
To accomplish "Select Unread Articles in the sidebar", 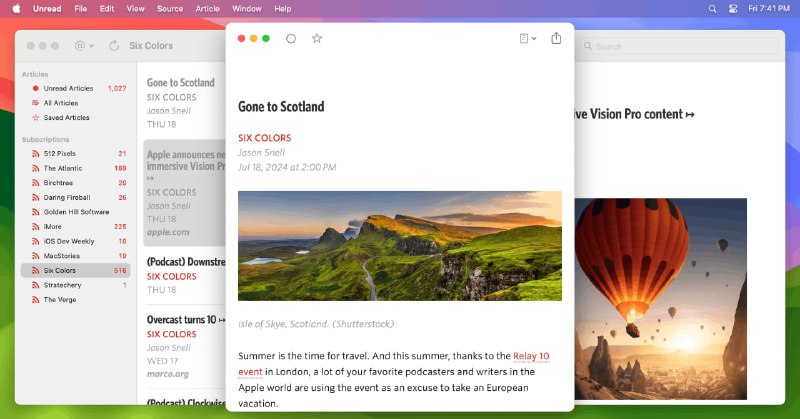I will pos(68,88).
